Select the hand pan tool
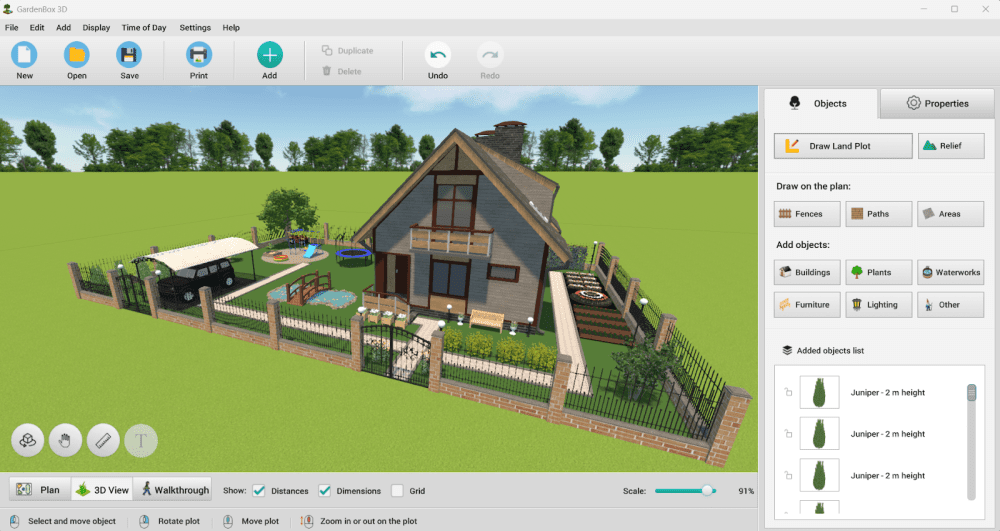The height and width of the screenshot is (531, 1000). coord(65,440)
